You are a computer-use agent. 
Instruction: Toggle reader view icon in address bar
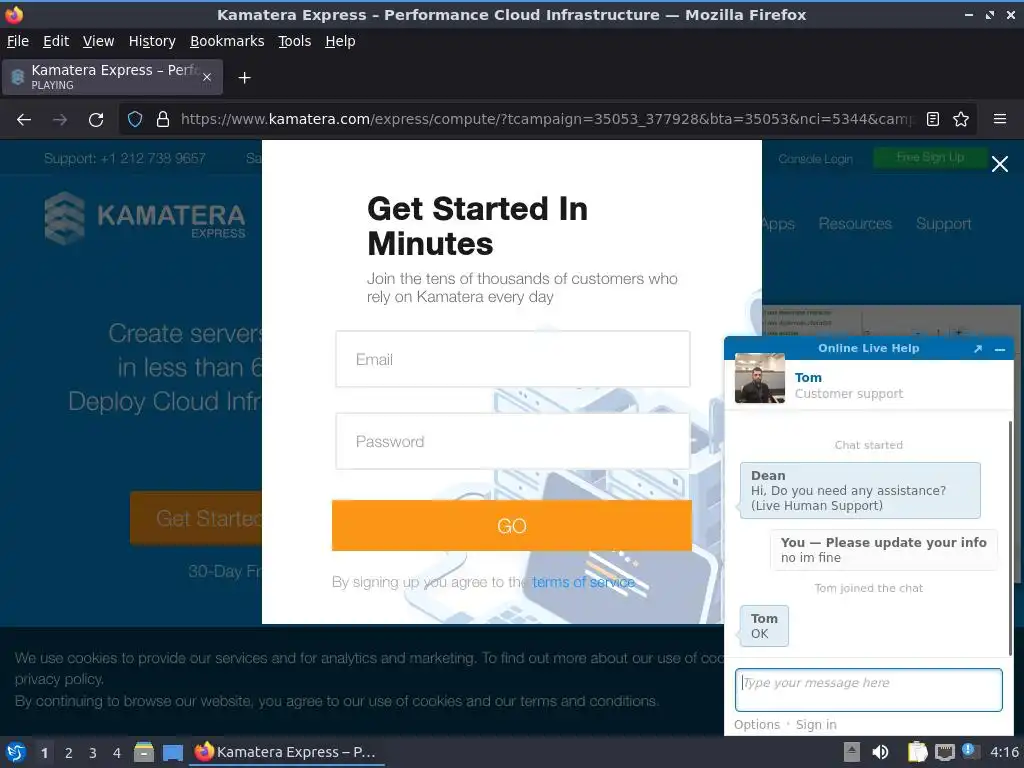click(x=933, y=120)
